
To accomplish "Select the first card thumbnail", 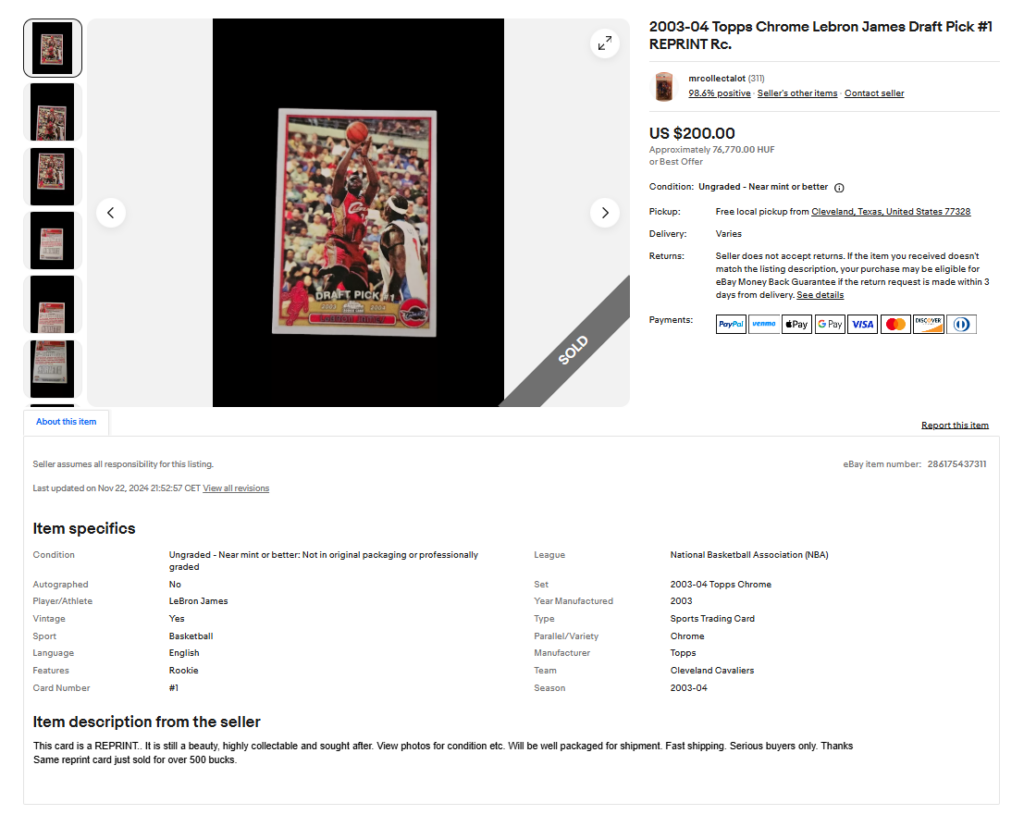I will click(52, 48).
